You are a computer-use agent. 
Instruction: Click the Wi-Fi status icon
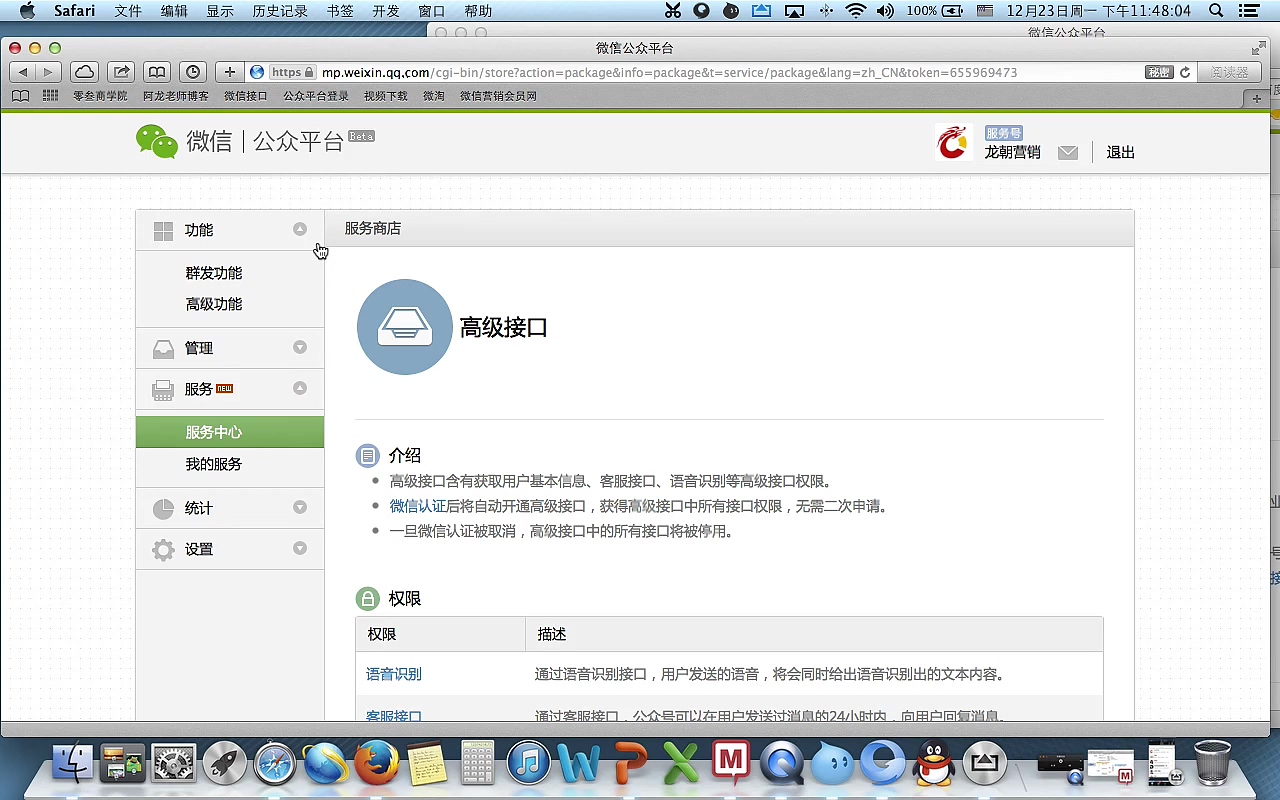click(x=855, y=11)
